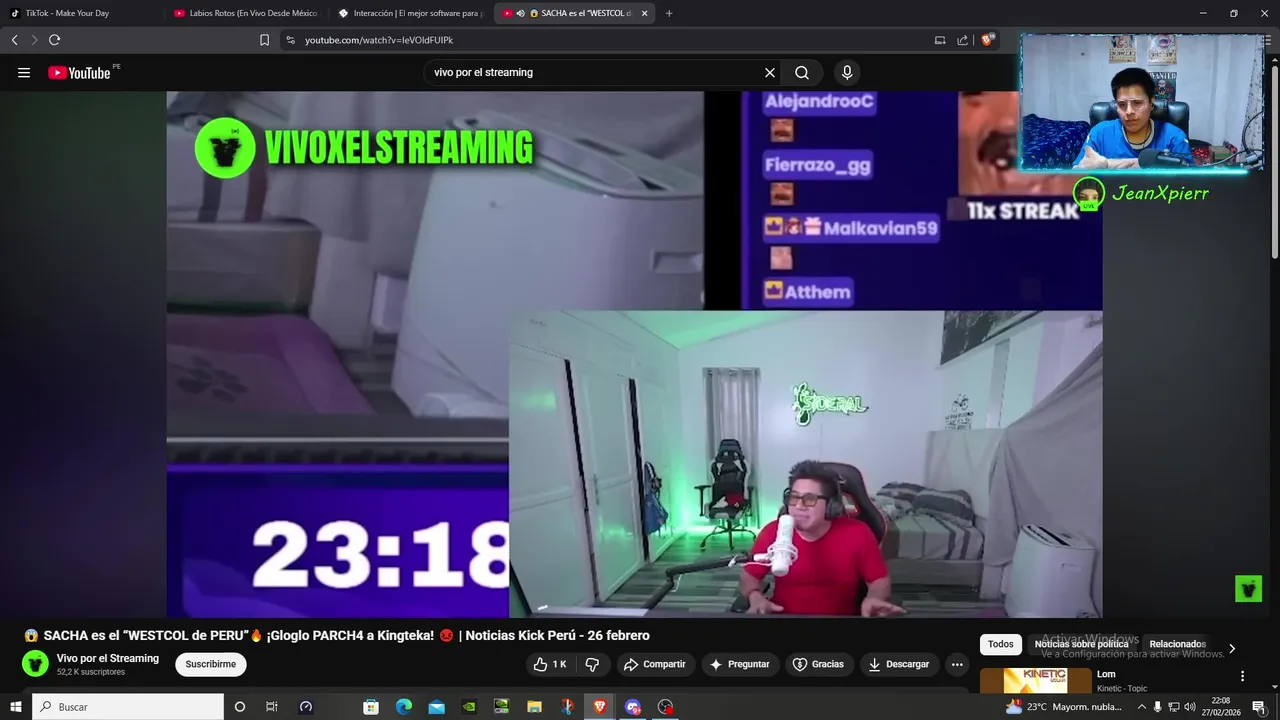1280x720 pixels.
Task: View site information icon in address bar
Action: pos(290,40)
